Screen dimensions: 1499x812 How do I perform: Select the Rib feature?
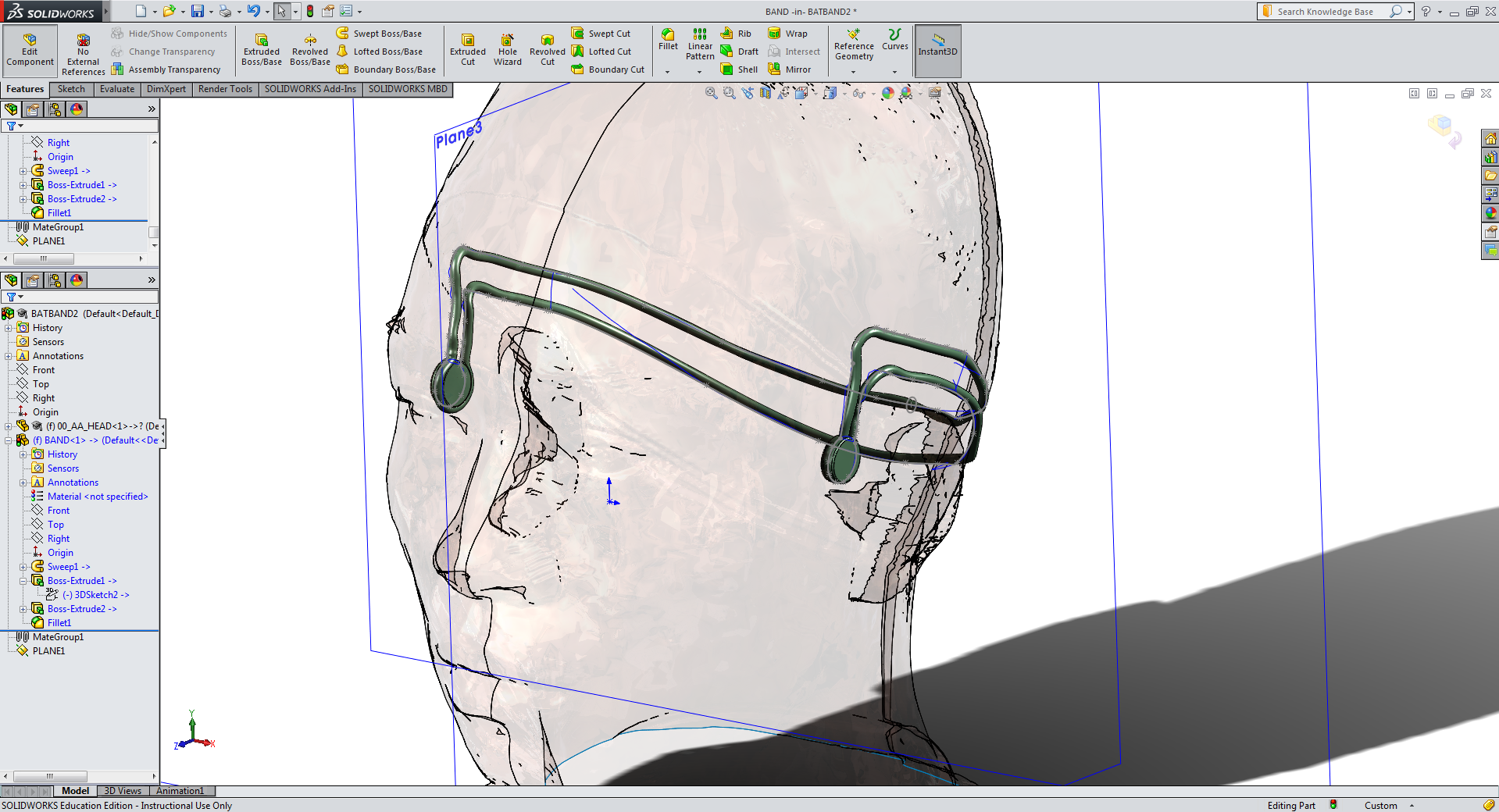(736, 34)
